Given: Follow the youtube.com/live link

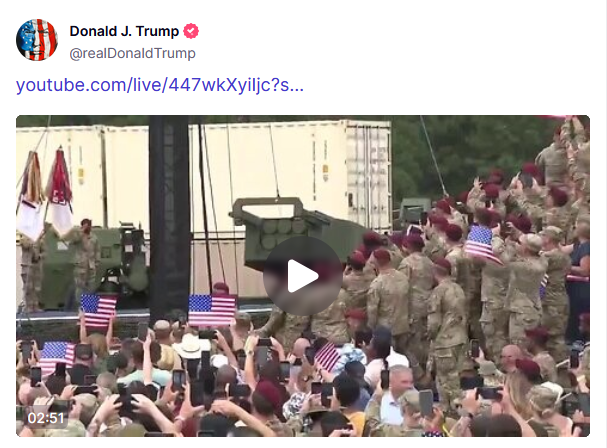Looking at the screenshot, I should 159,85.
